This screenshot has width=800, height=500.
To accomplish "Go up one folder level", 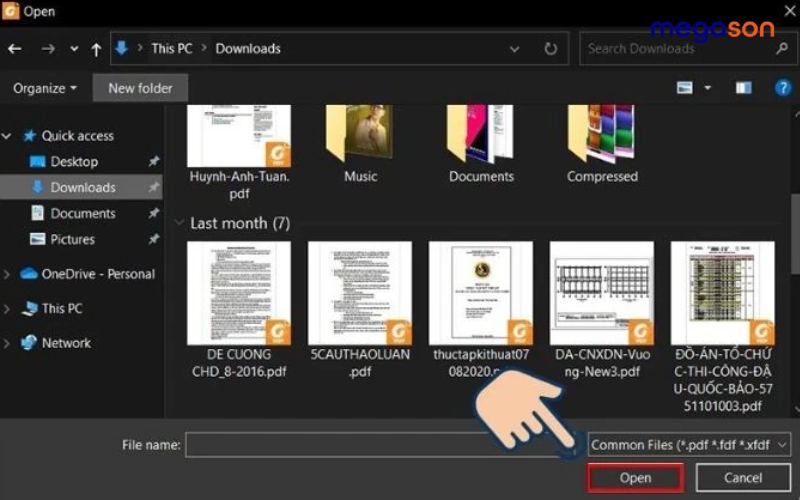I will [x=96, y=49].
